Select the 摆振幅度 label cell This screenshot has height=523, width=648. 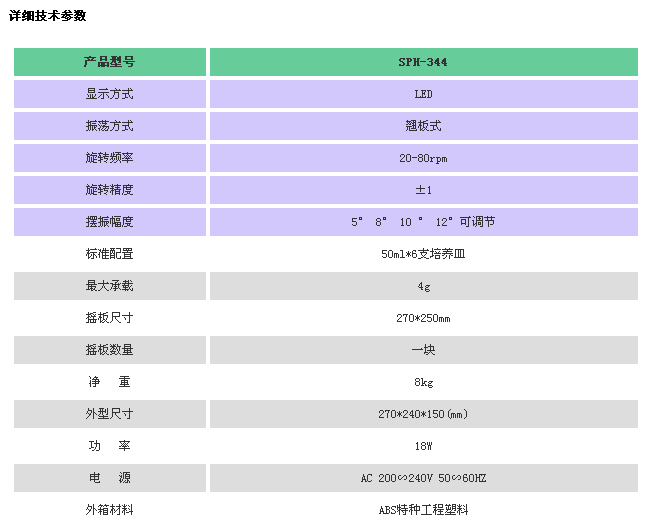click(x=109, y=222)
